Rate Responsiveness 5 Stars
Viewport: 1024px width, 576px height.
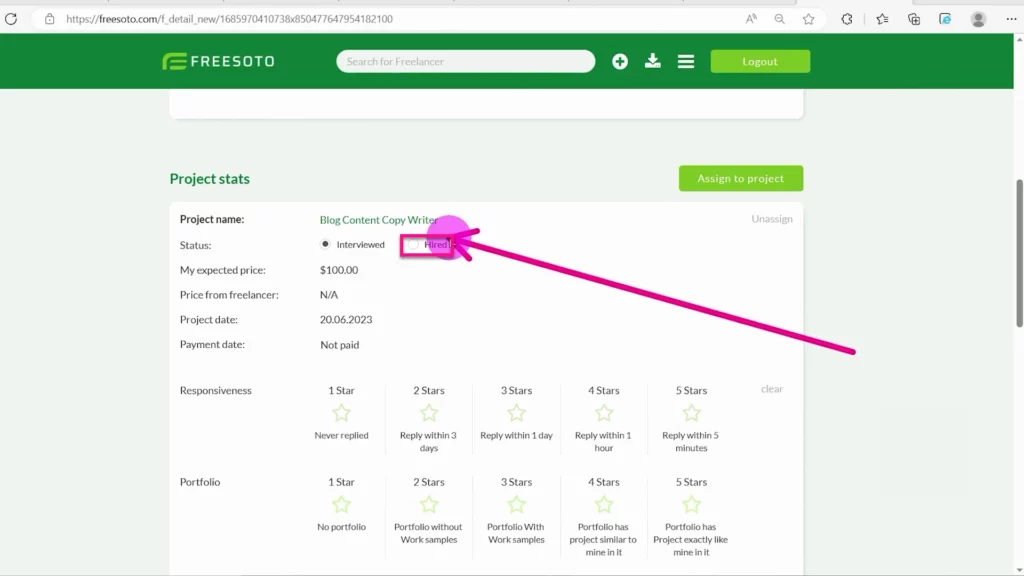click(691, 413)
